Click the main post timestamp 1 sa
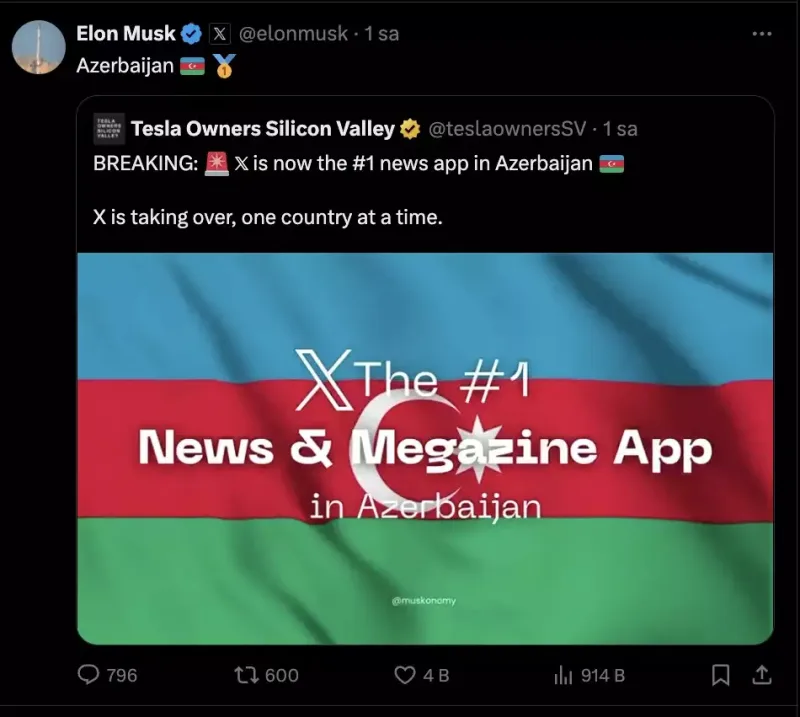Screen dimensions: 800x717 (381, 34)
